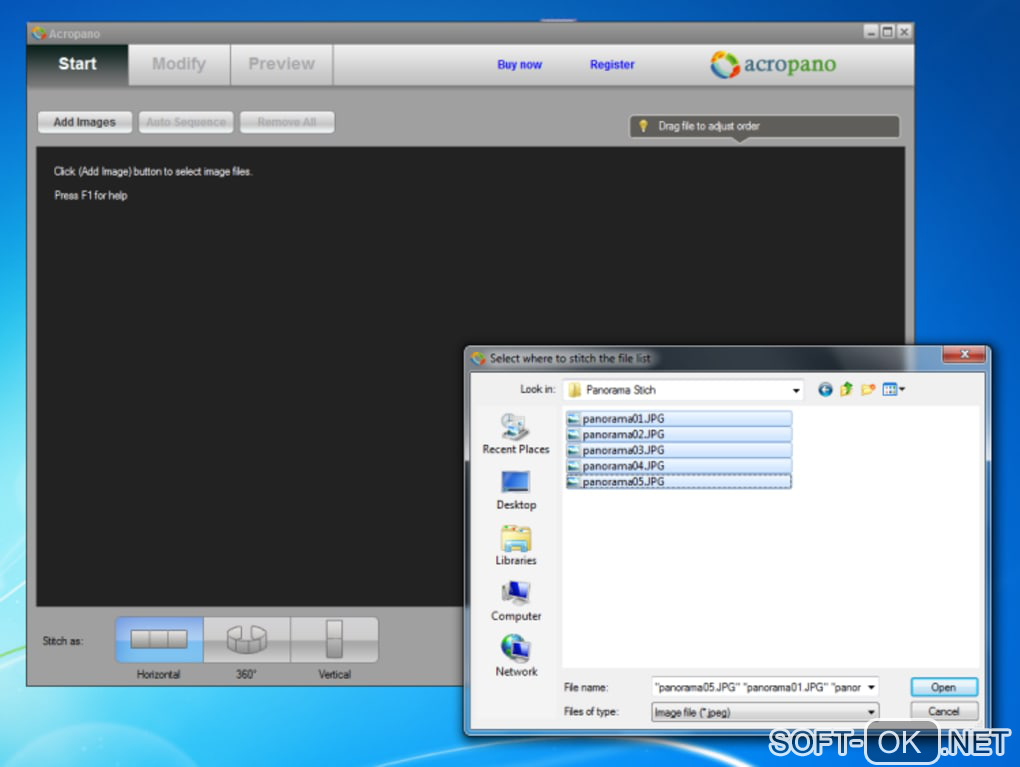
Task: Click the acropano logo
Action: click(x=773, y=64)
